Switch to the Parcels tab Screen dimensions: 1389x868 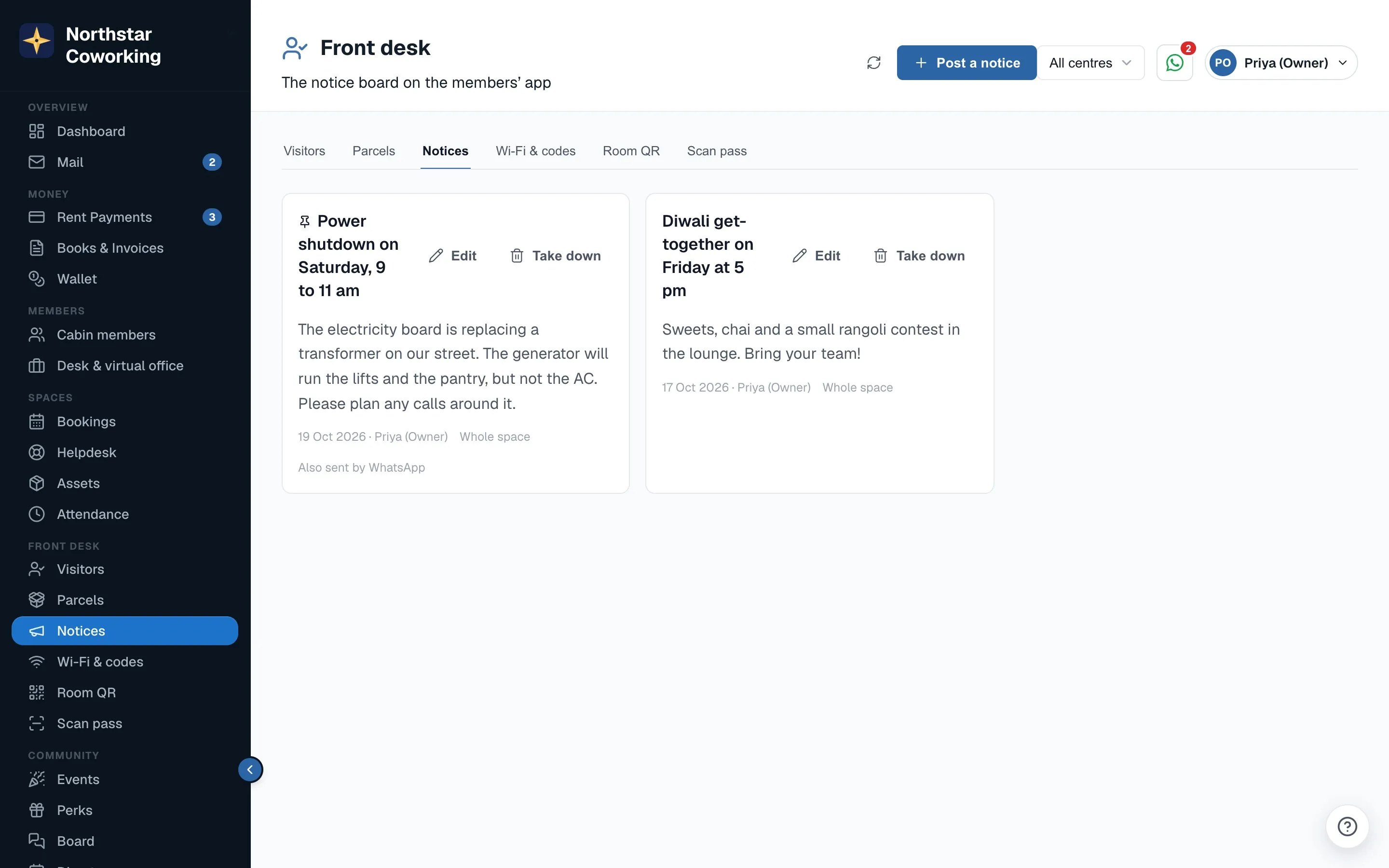pos(374,151)
